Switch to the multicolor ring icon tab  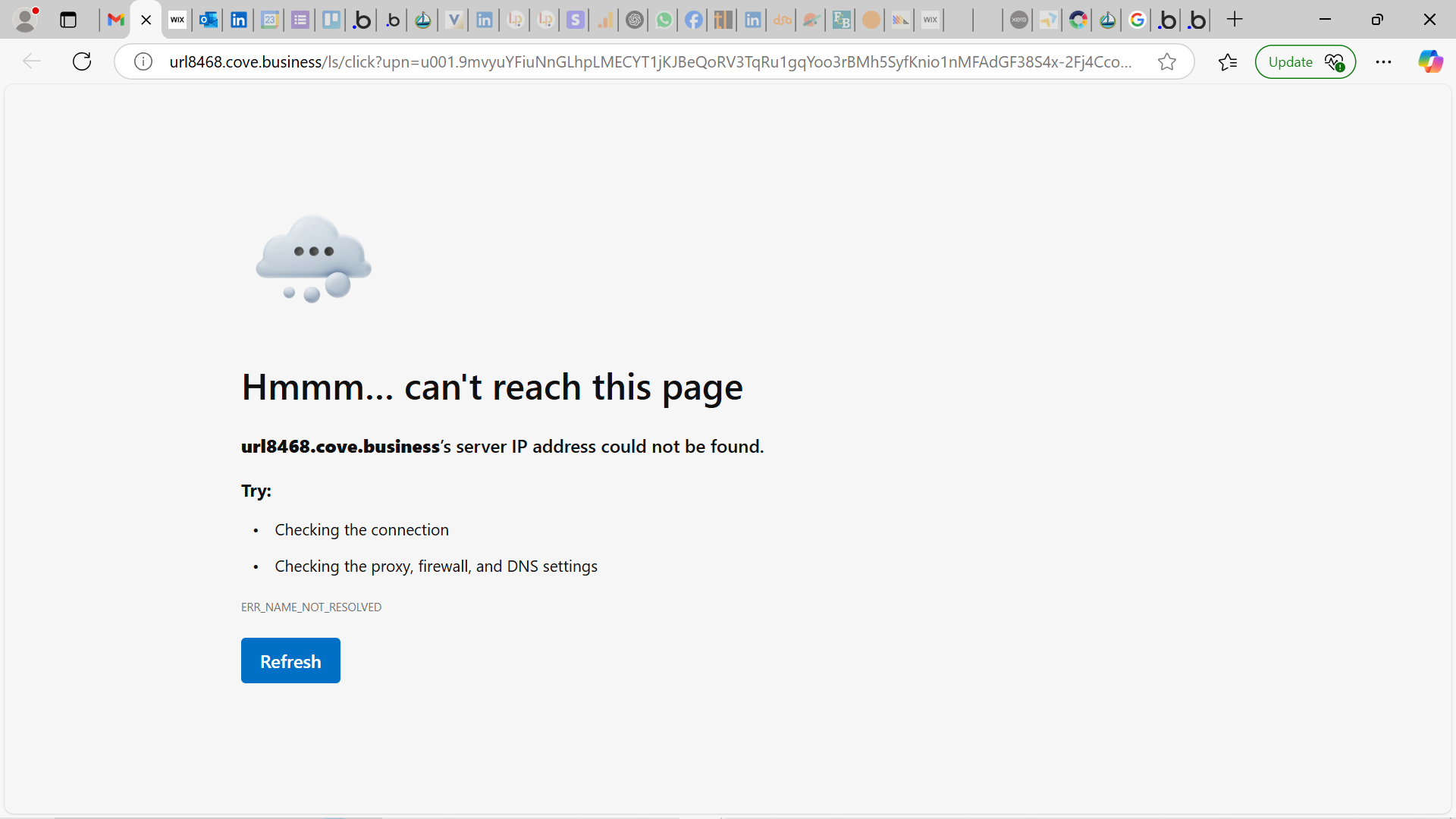pyautogui.click(x=1078, y=20)
